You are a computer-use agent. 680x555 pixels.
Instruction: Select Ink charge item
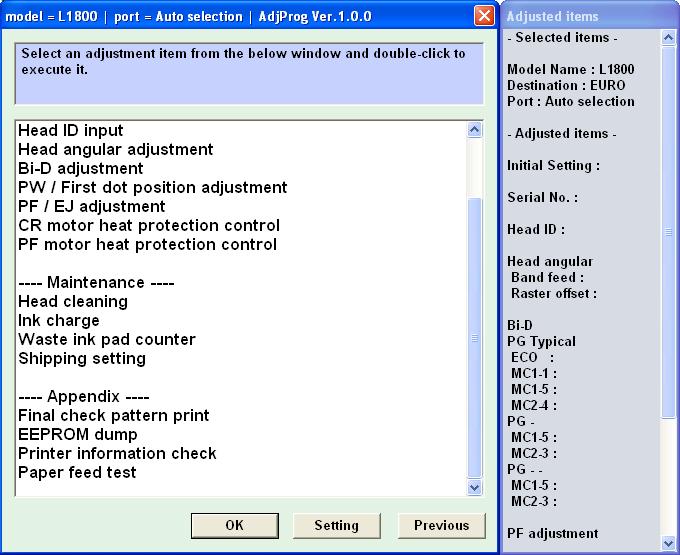coord(59,321)
